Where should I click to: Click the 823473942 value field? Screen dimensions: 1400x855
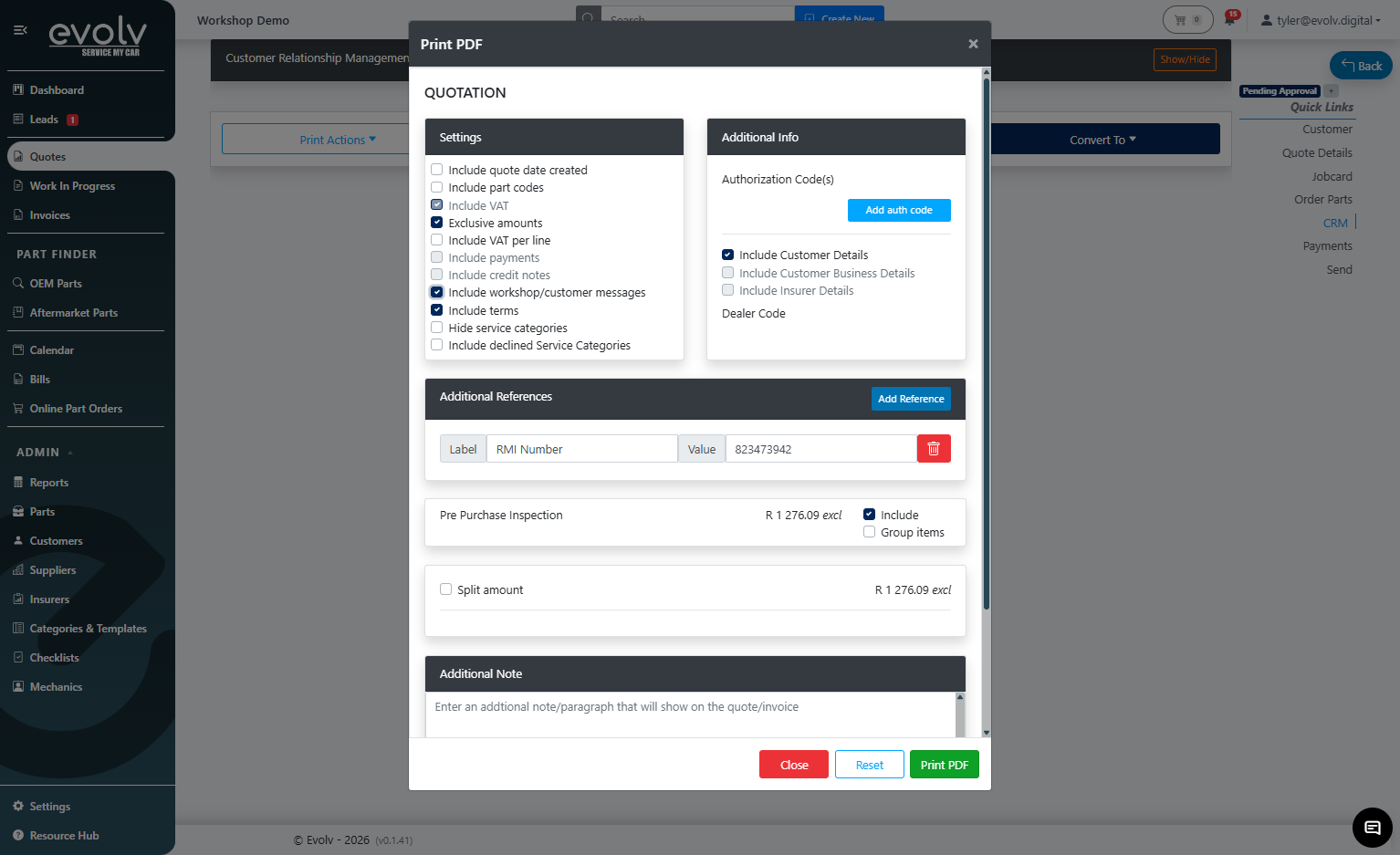[x=820, y=449]
